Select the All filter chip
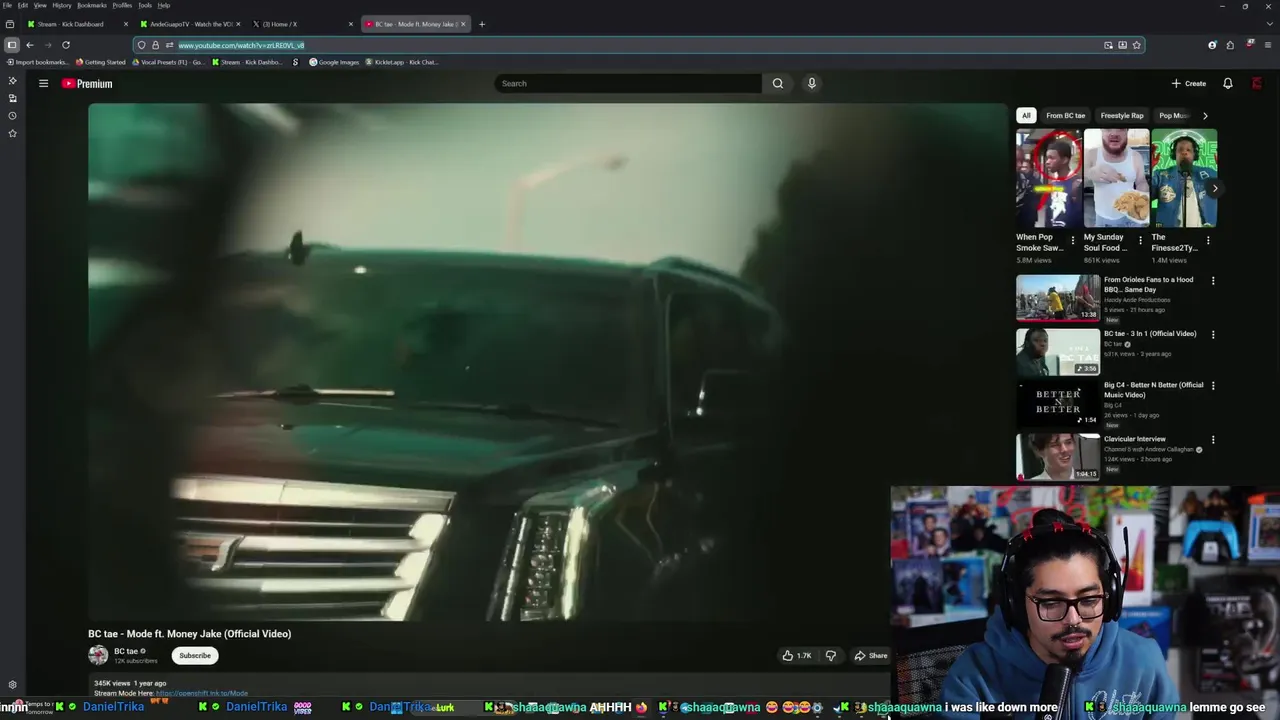The image size is (1280, 720). 1026,115
